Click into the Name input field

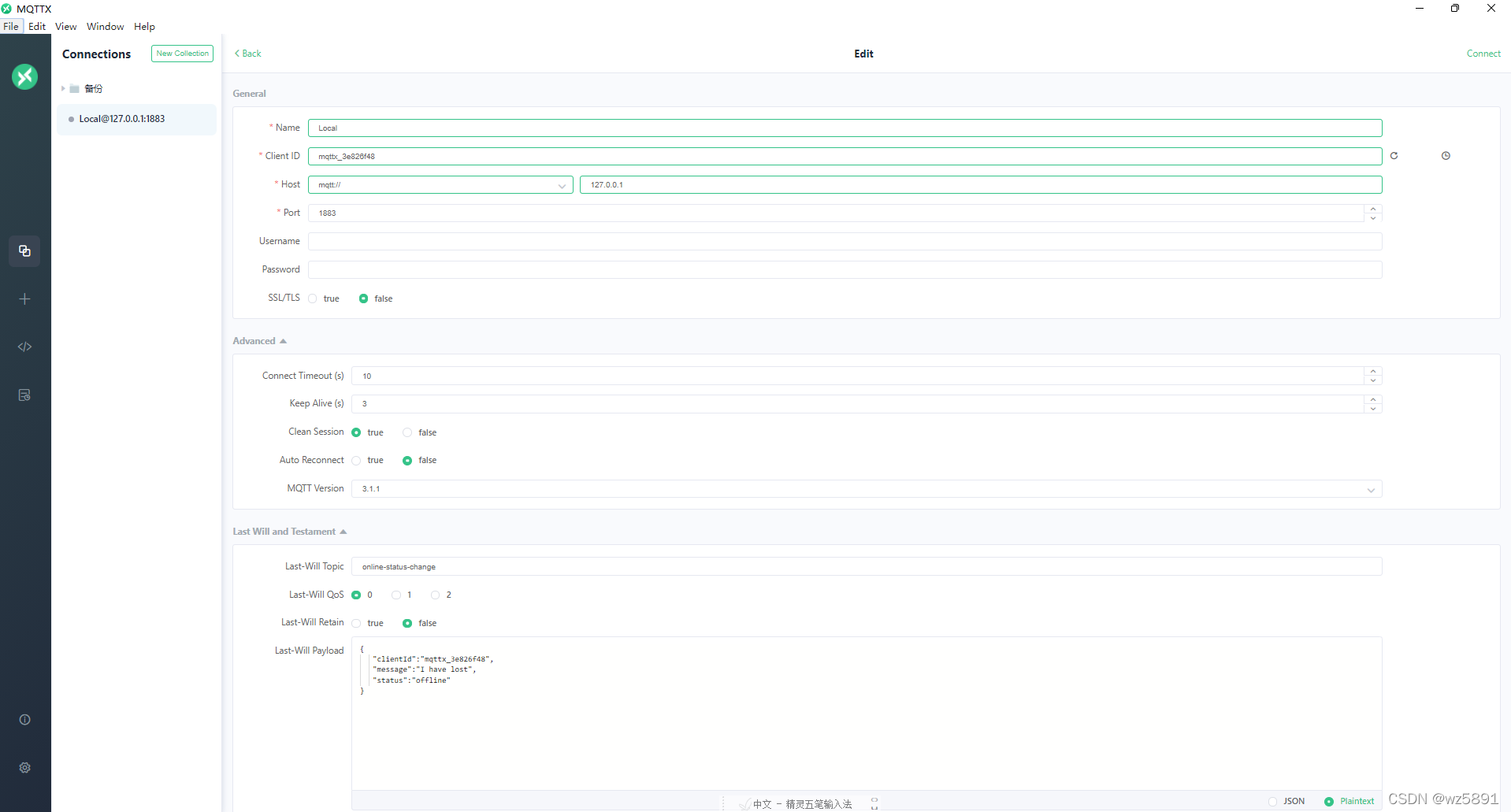point(845,128)
